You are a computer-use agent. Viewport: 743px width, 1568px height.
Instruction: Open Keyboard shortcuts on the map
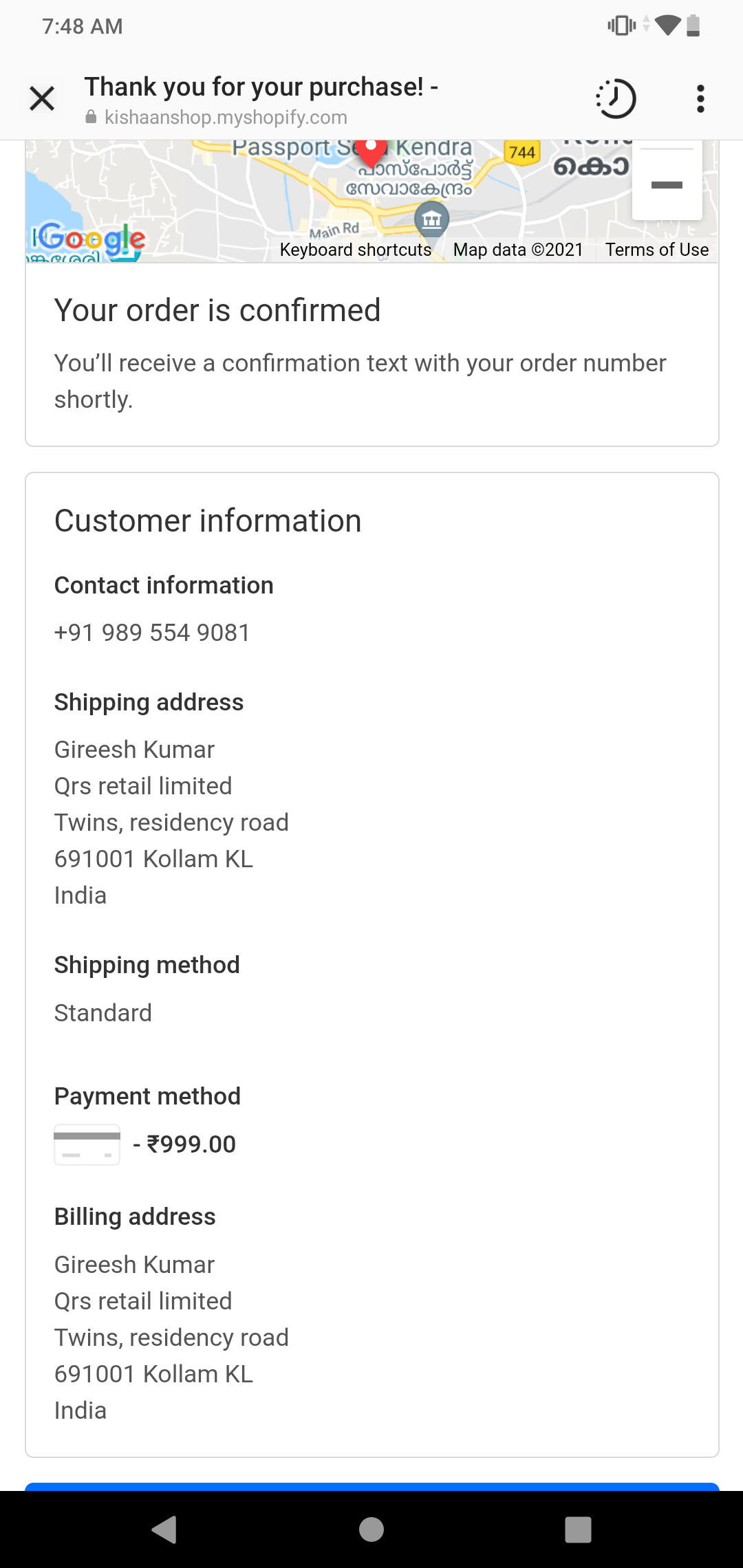[x=355, y=250]
